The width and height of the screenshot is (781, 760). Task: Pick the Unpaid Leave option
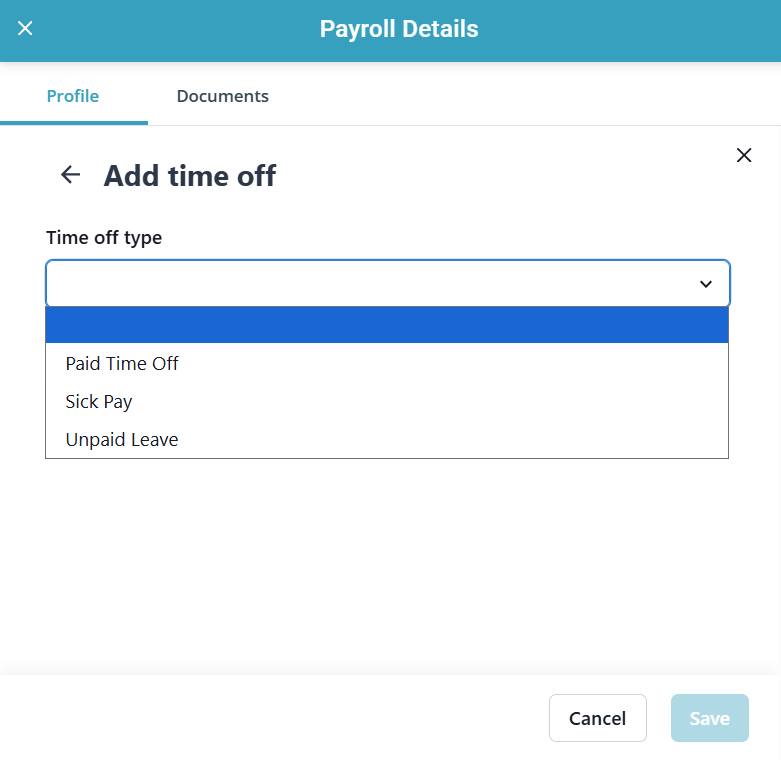pyautogui.click(x=122, y=439)
